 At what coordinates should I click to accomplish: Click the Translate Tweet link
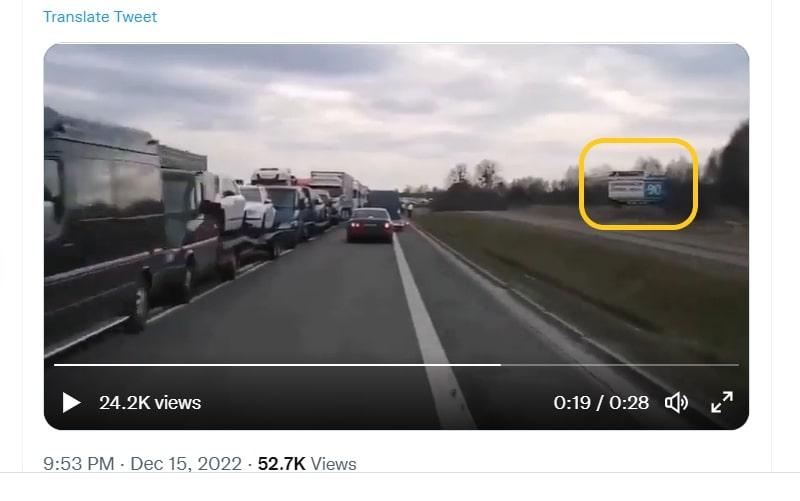100,17
